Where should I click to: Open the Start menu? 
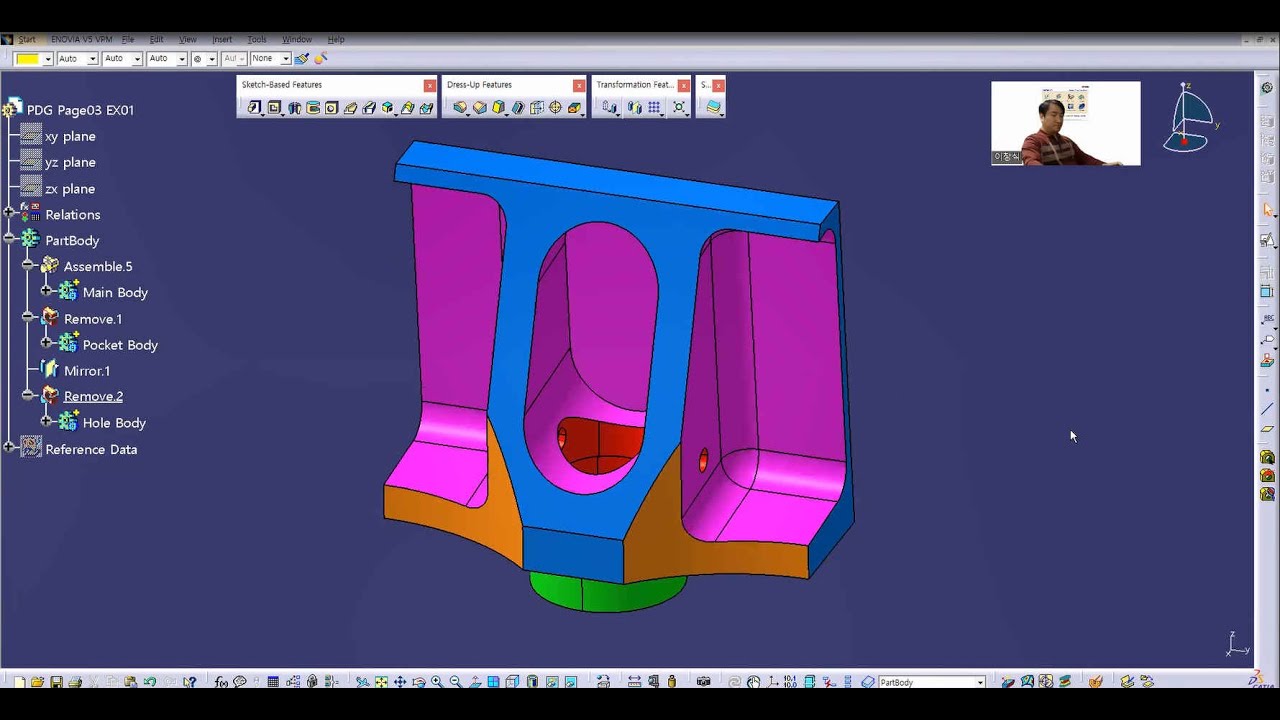pyautogui.click(x=26, y=39)
